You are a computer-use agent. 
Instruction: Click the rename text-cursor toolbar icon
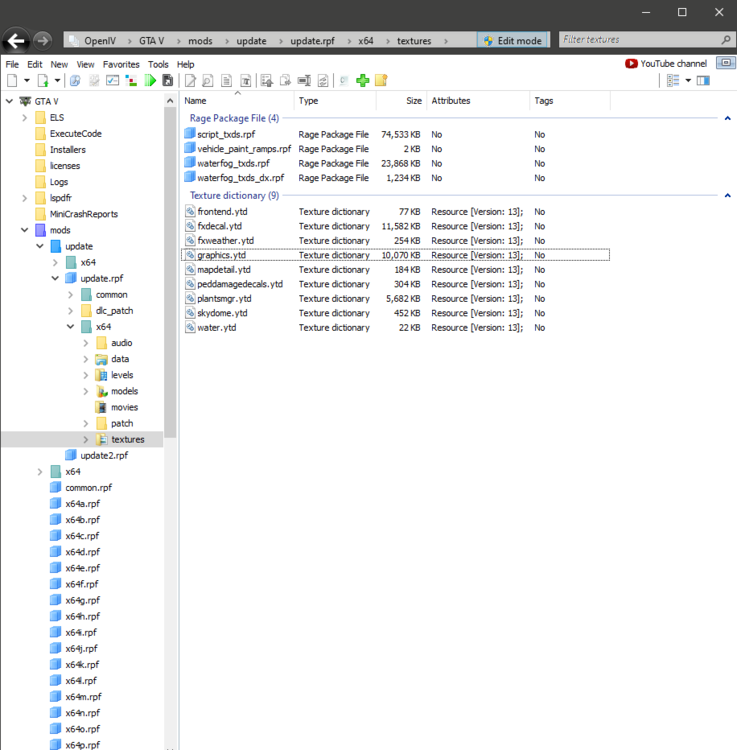pyautogui.click(x=304, y=81)
